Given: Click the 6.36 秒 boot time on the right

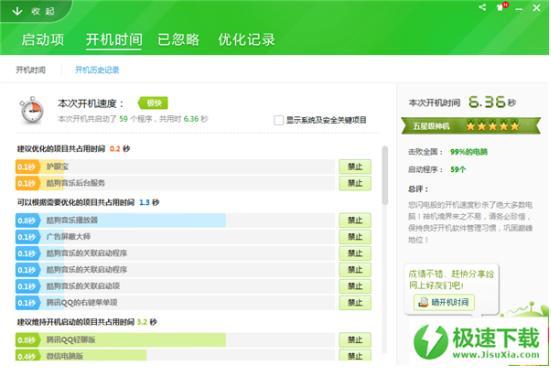Looking at the screenshot, I should click(x=492, y=102).
